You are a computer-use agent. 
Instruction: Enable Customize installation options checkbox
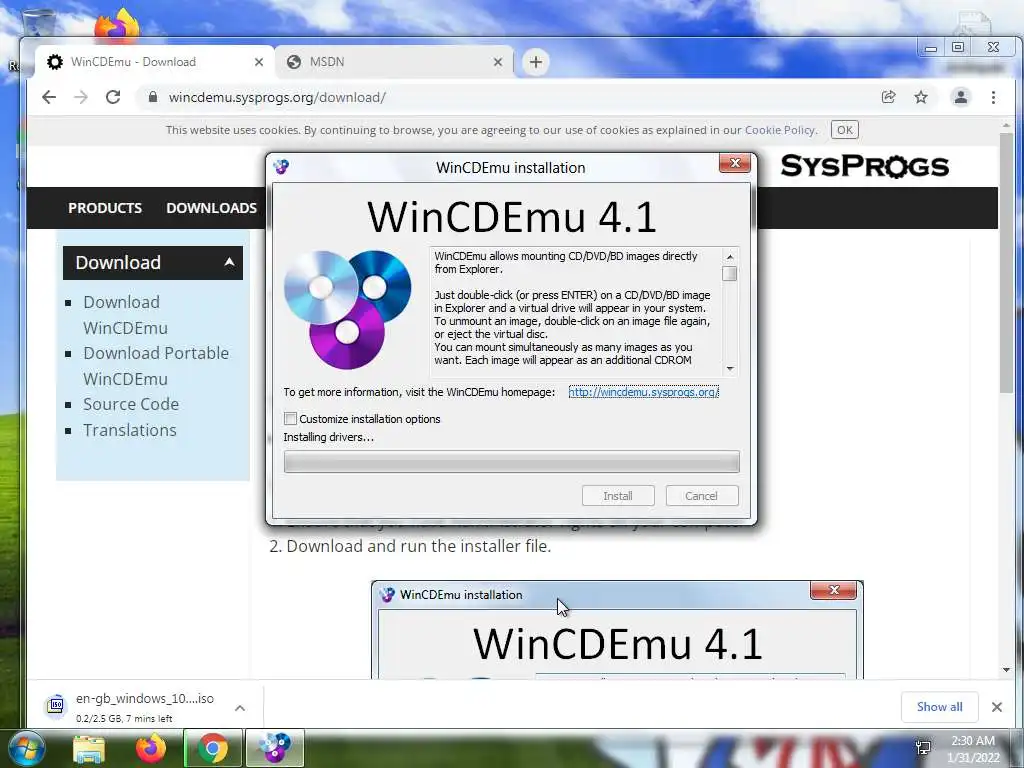[x=291, y=419]
